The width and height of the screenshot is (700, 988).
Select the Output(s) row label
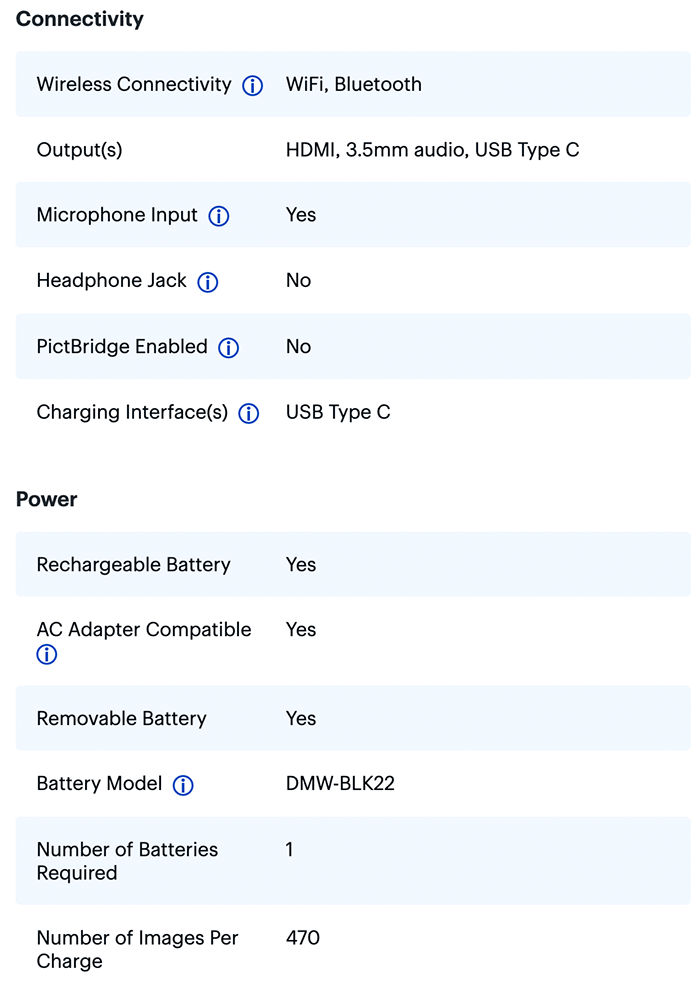pos(79,150)
